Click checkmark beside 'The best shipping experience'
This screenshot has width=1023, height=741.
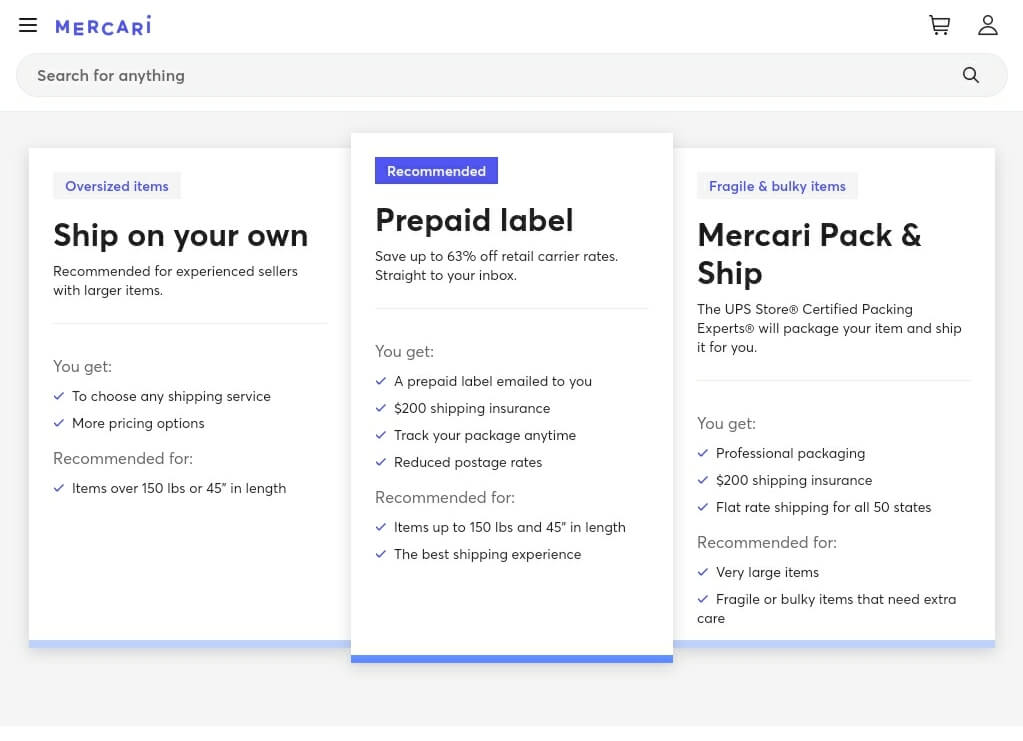coord(381,554)
